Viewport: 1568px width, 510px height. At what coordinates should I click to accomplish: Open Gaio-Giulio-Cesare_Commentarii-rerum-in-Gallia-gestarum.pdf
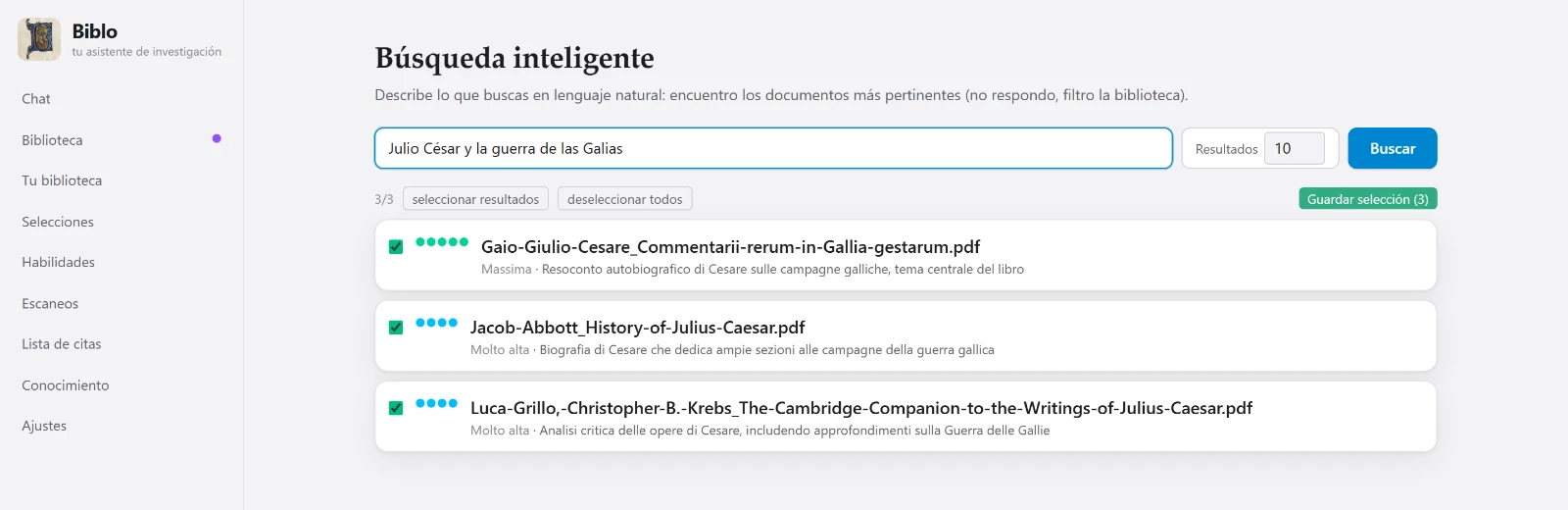click(730, 247)
